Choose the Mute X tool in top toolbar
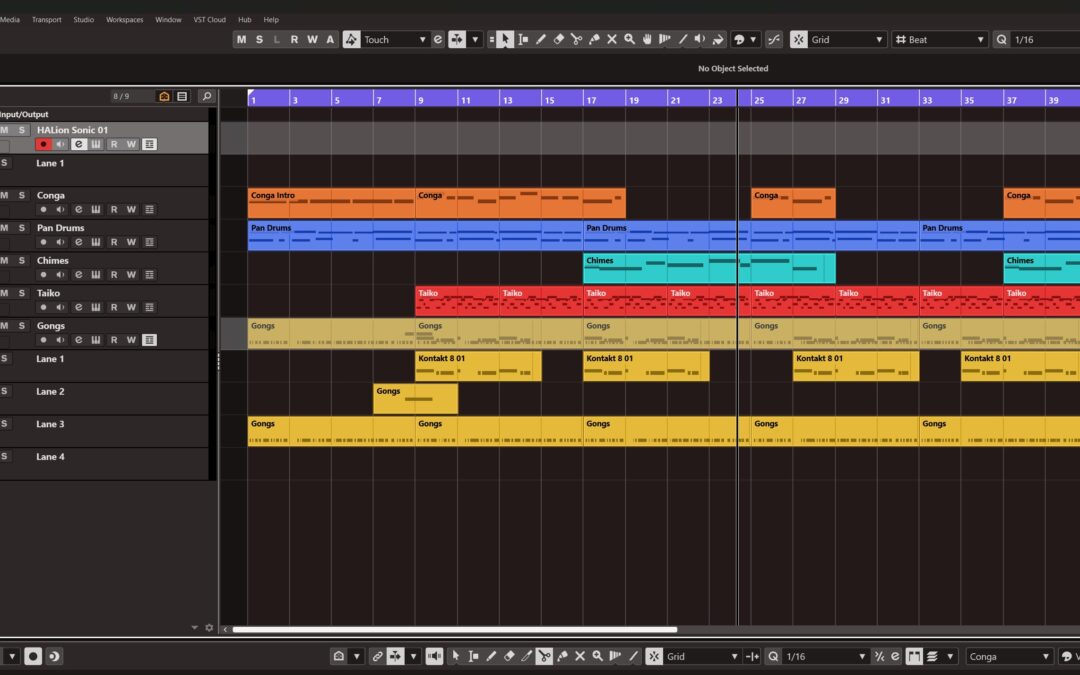1080x675 pixels. tap(612, 40)
